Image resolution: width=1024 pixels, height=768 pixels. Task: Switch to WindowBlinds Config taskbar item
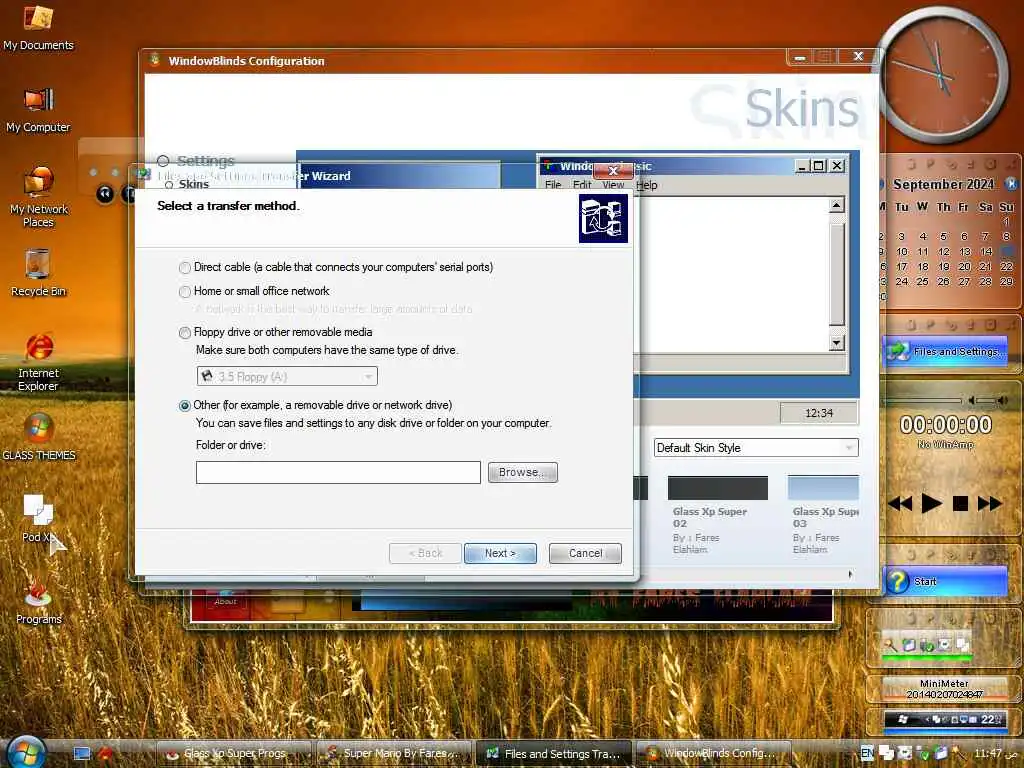click(712, 753)
